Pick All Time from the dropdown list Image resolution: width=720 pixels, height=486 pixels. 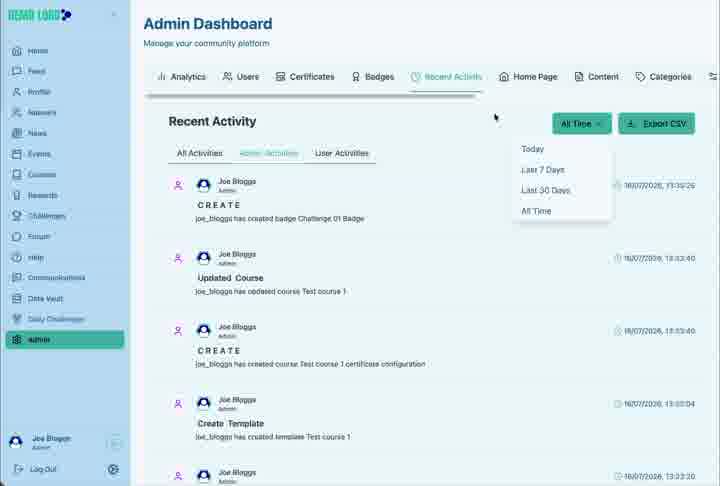[536, 211]
